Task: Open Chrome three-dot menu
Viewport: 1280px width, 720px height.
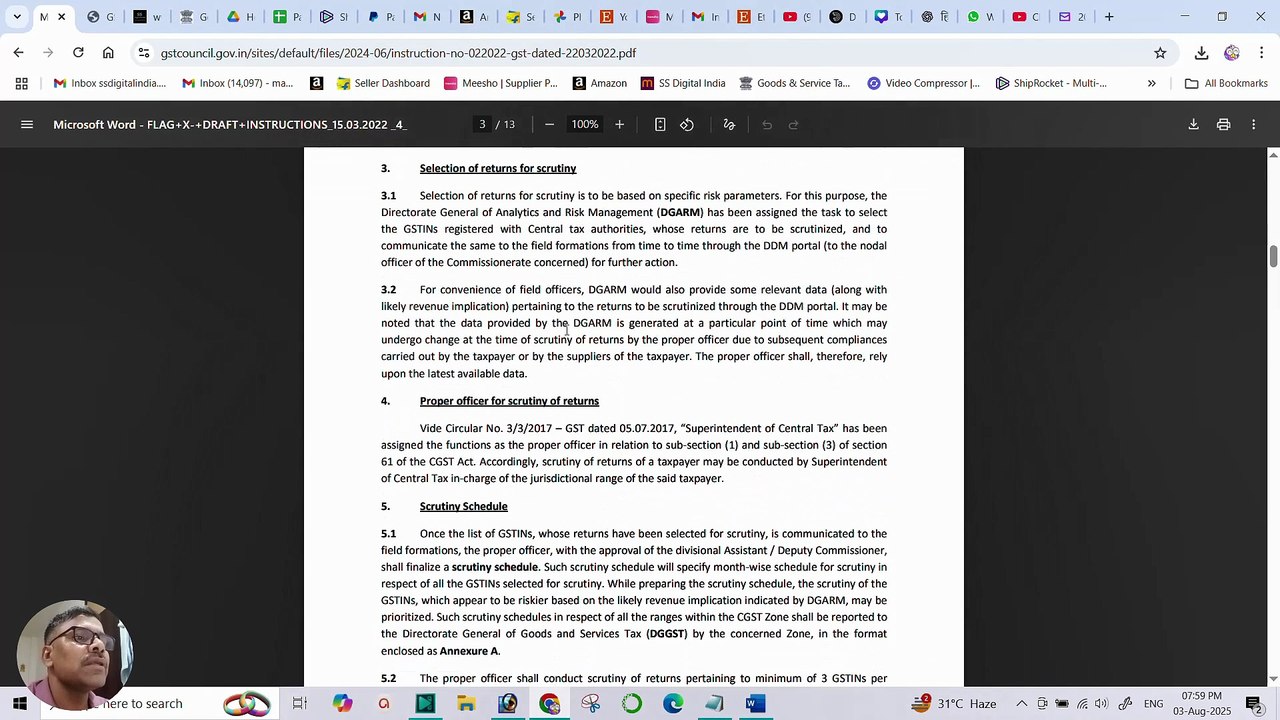Action: [1261, 53]
